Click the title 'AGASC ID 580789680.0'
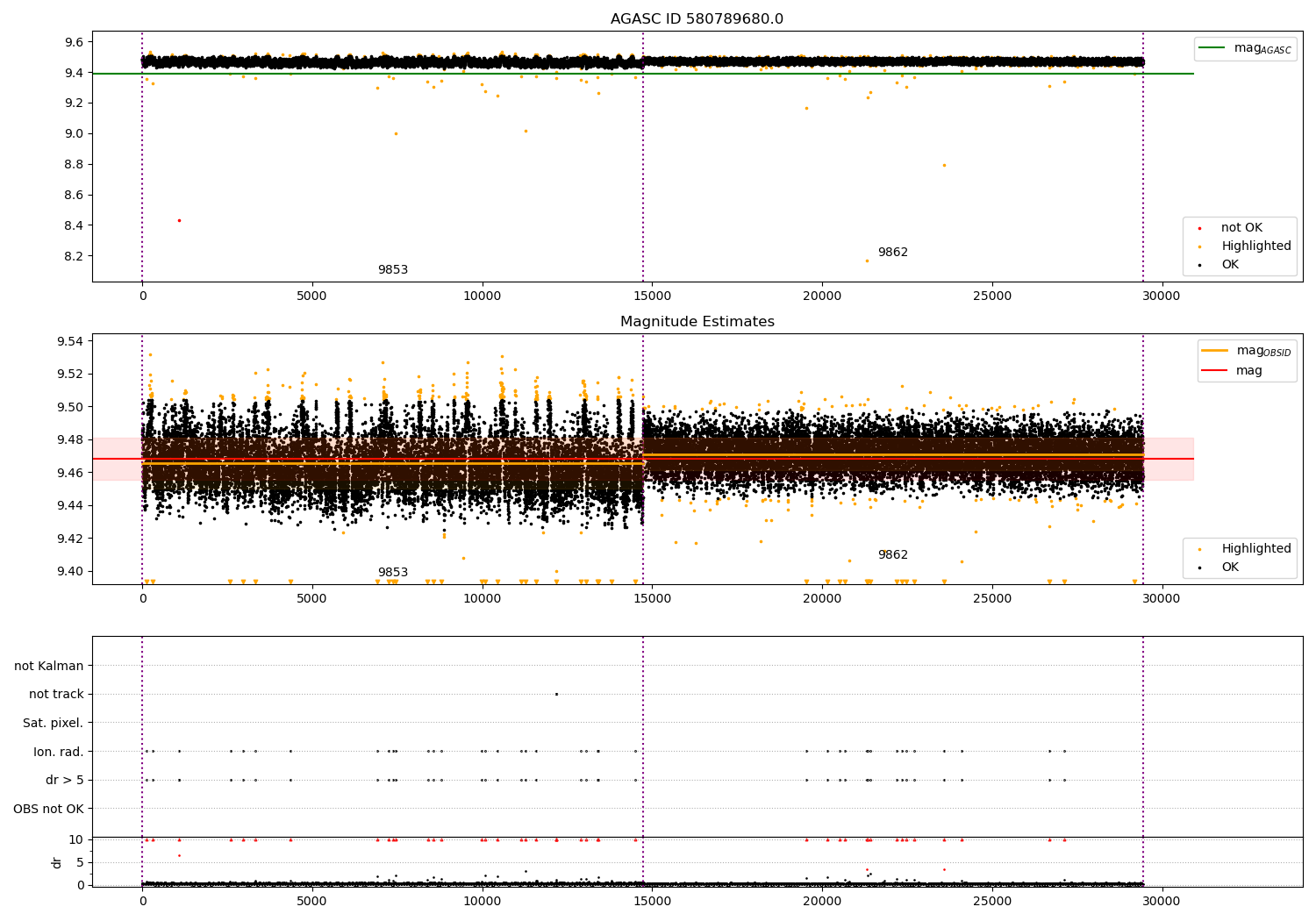The height and width of the screenshot is (921, 1316). pos(697,19)
